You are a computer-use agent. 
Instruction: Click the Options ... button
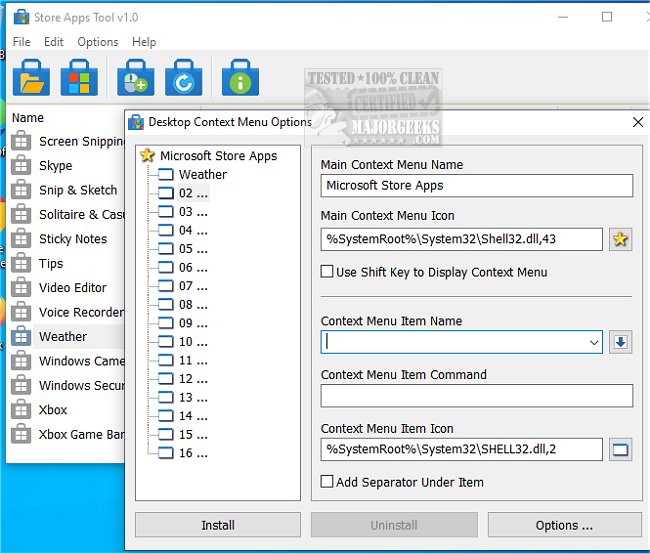(x=565, y=525)
